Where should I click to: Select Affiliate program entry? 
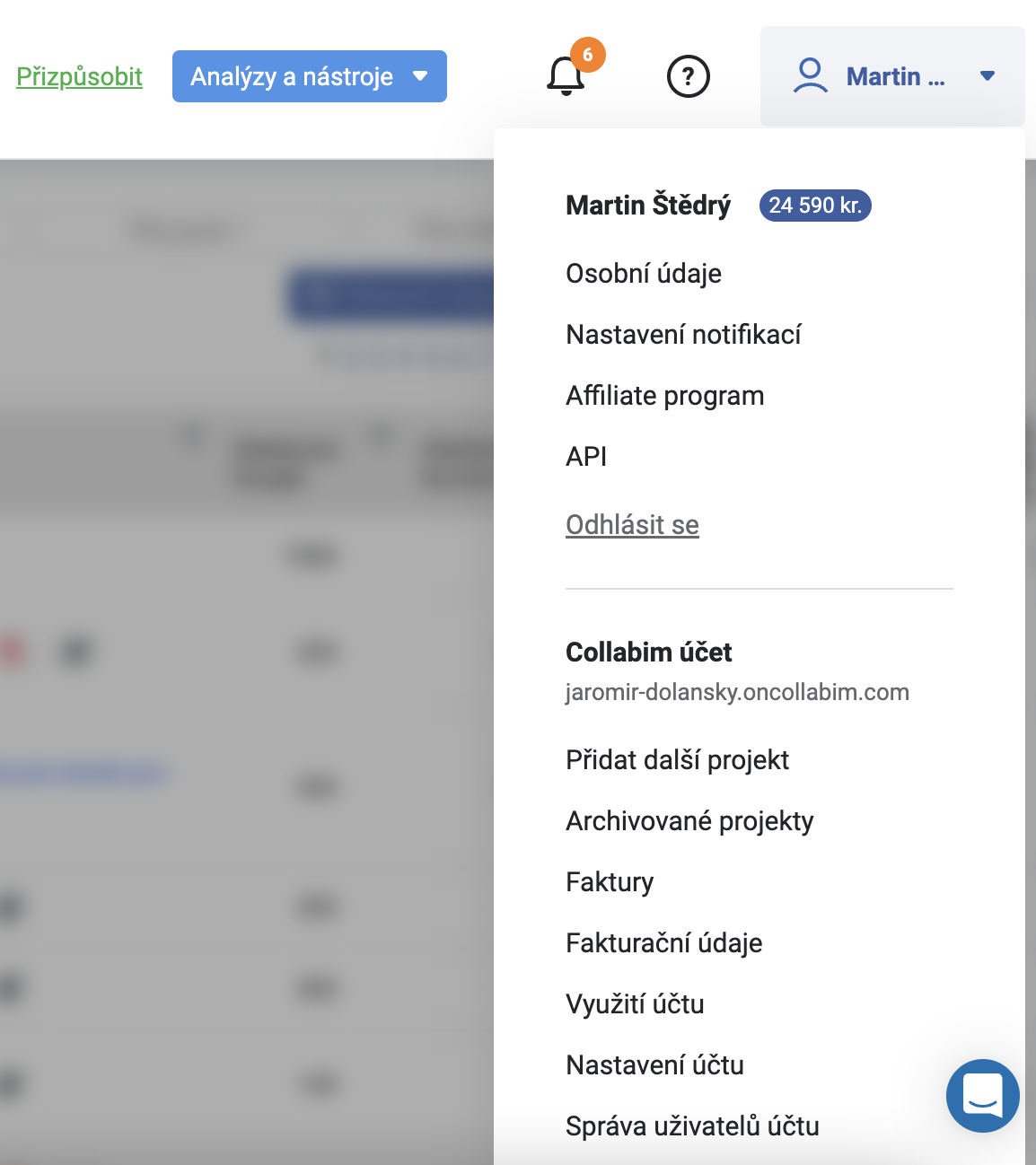coord(665,396)
